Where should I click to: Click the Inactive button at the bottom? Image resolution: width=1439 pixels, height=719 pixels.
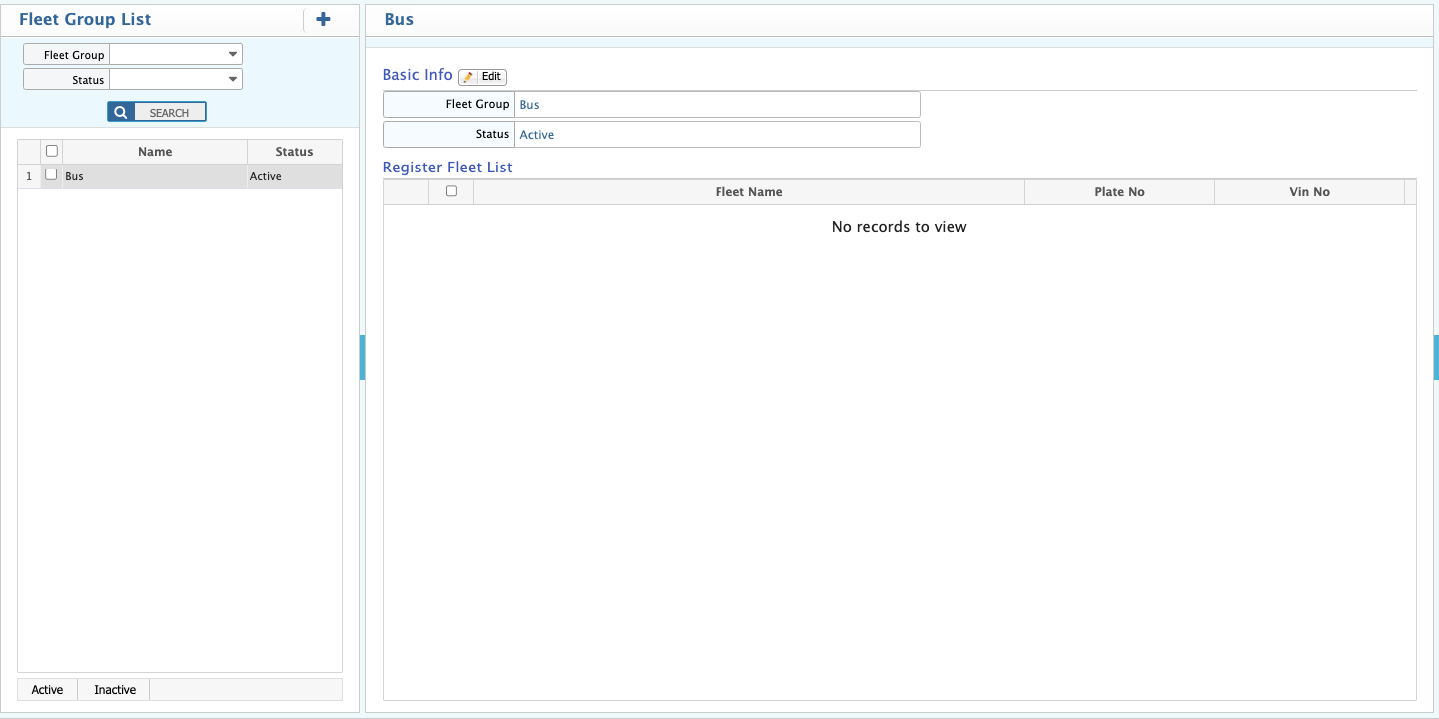click(115, 690)
